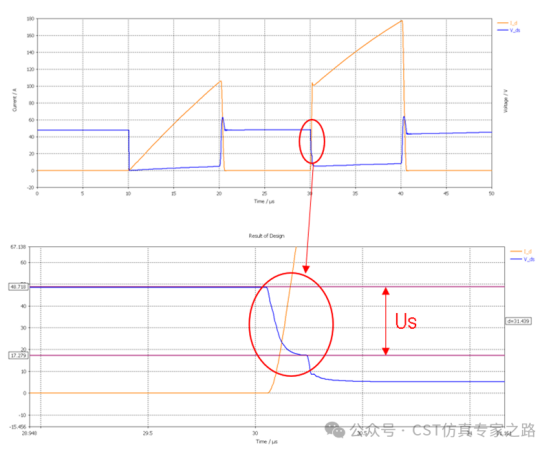This screenshot has height=452, width=554.
Task: Select the 17.279 marker value label
Action: click(x=18, y=356)
